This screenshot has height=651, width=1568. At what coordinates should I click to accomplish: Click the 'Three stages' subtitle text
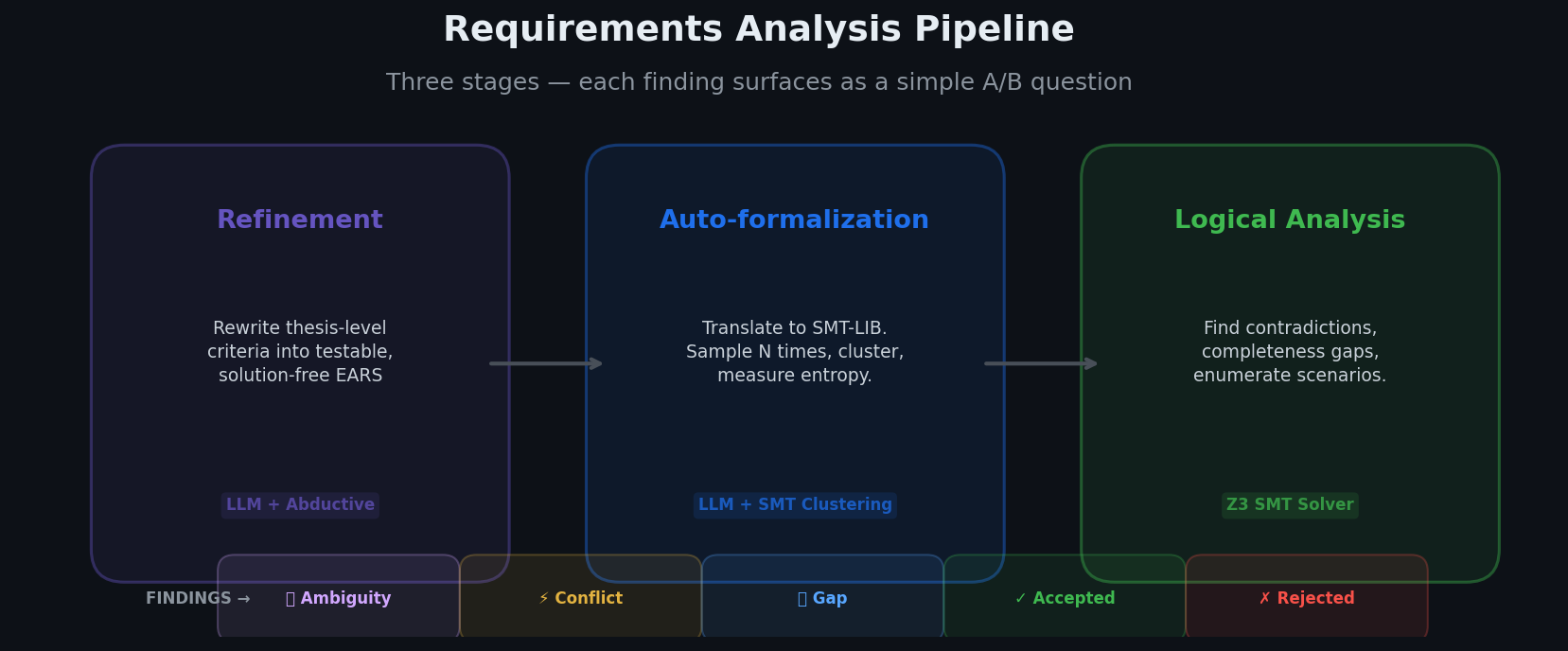[759, 82]
